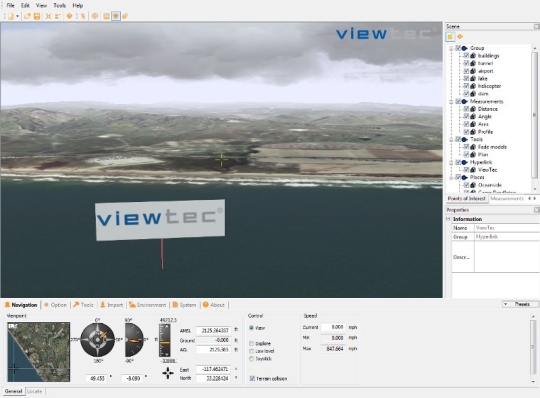This screenshot has height=398, width=540.
Task: Close the Scene panel
Action: [x=536, y=27]
